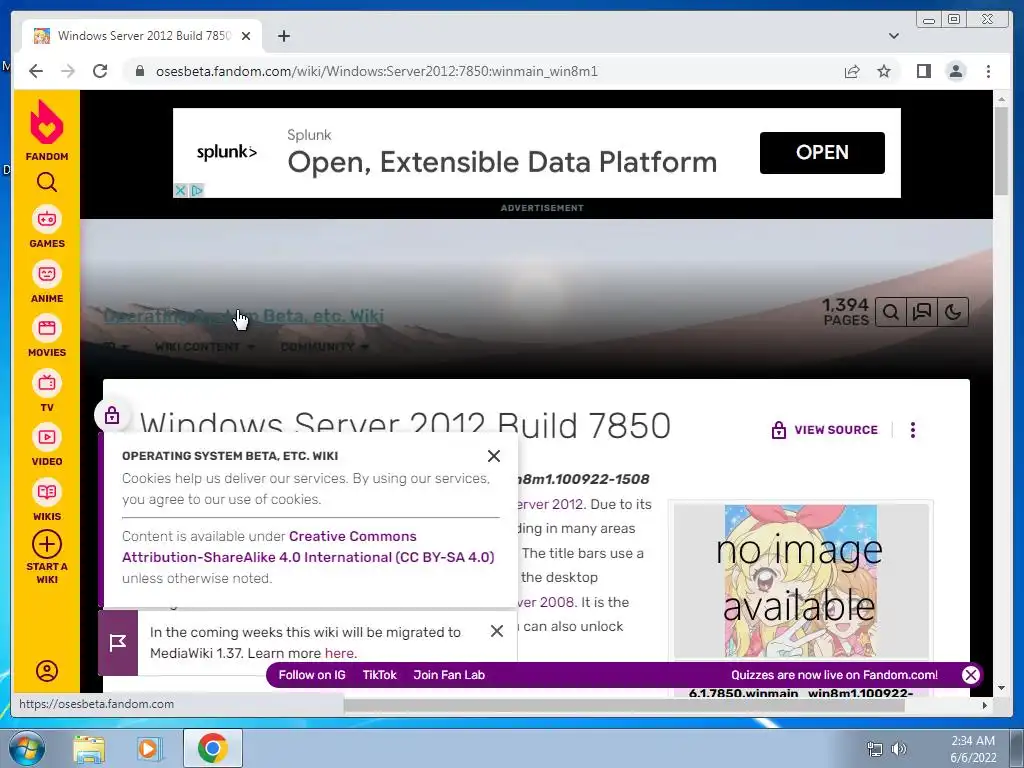Screen dimensions: 1024x768
Task: Open the sidebar search magnifier
Action: point(46,182)
